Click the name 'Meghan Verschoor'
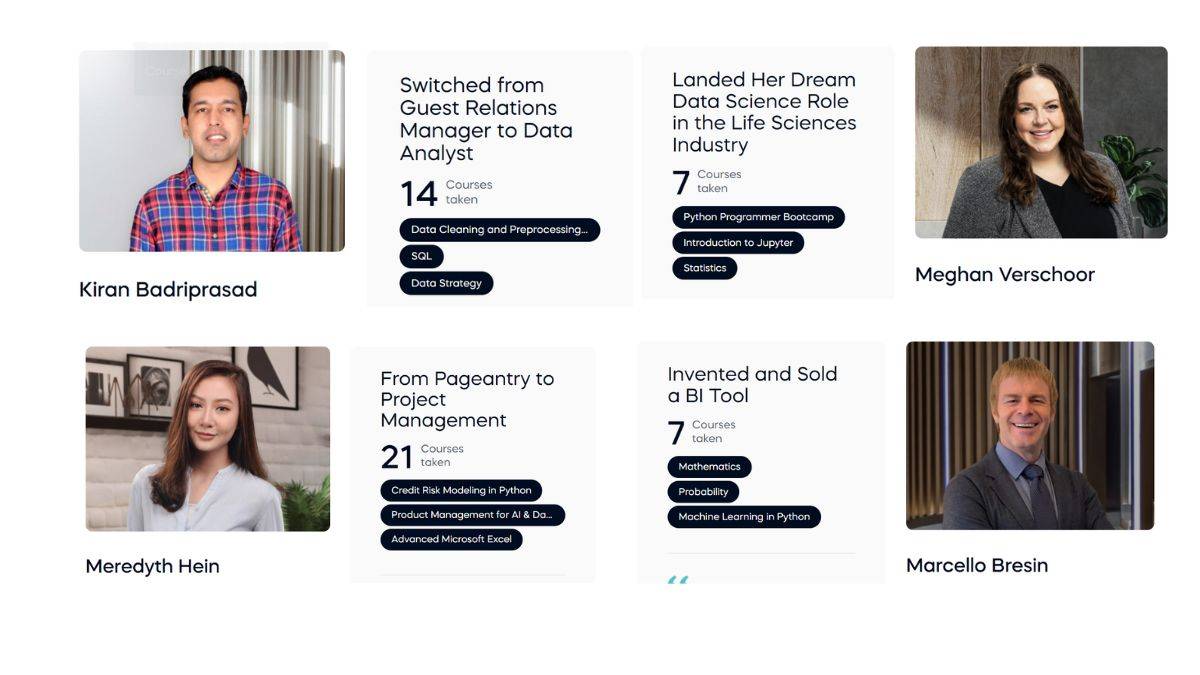 (x=1004, y=274)
